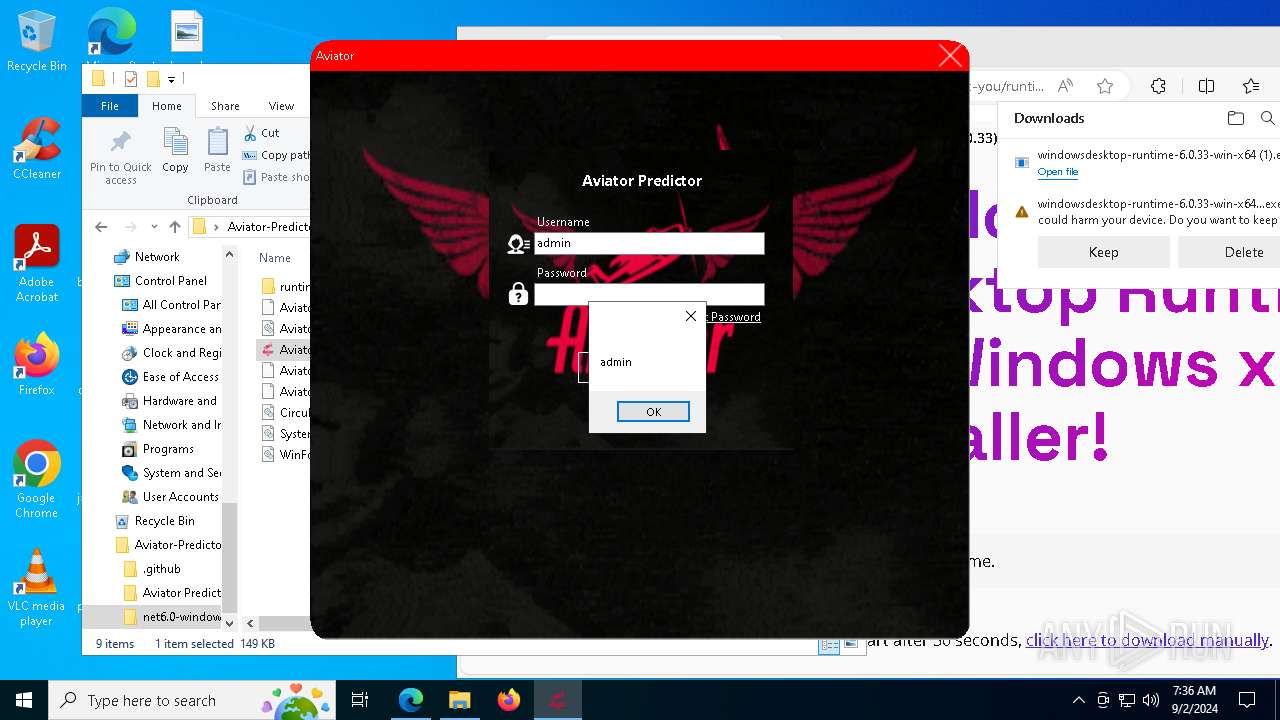1280x720 pixels.
Task: Click the Copy button in Clipboard group
Action: click(175, 152)
